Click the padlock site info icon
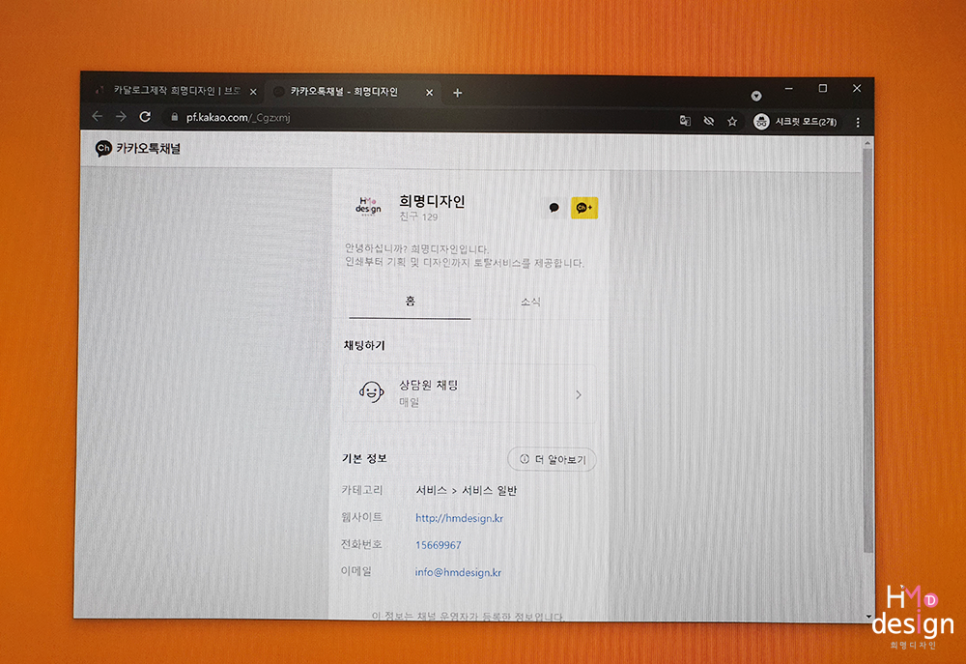 [x=175, y=117]
